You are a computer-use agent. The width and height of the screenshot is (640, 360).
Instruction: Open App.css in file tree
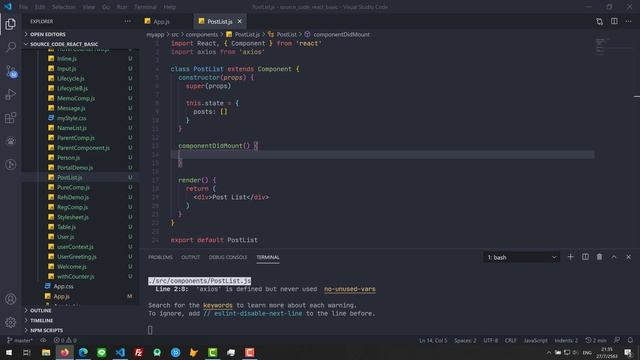pos(63,286)
